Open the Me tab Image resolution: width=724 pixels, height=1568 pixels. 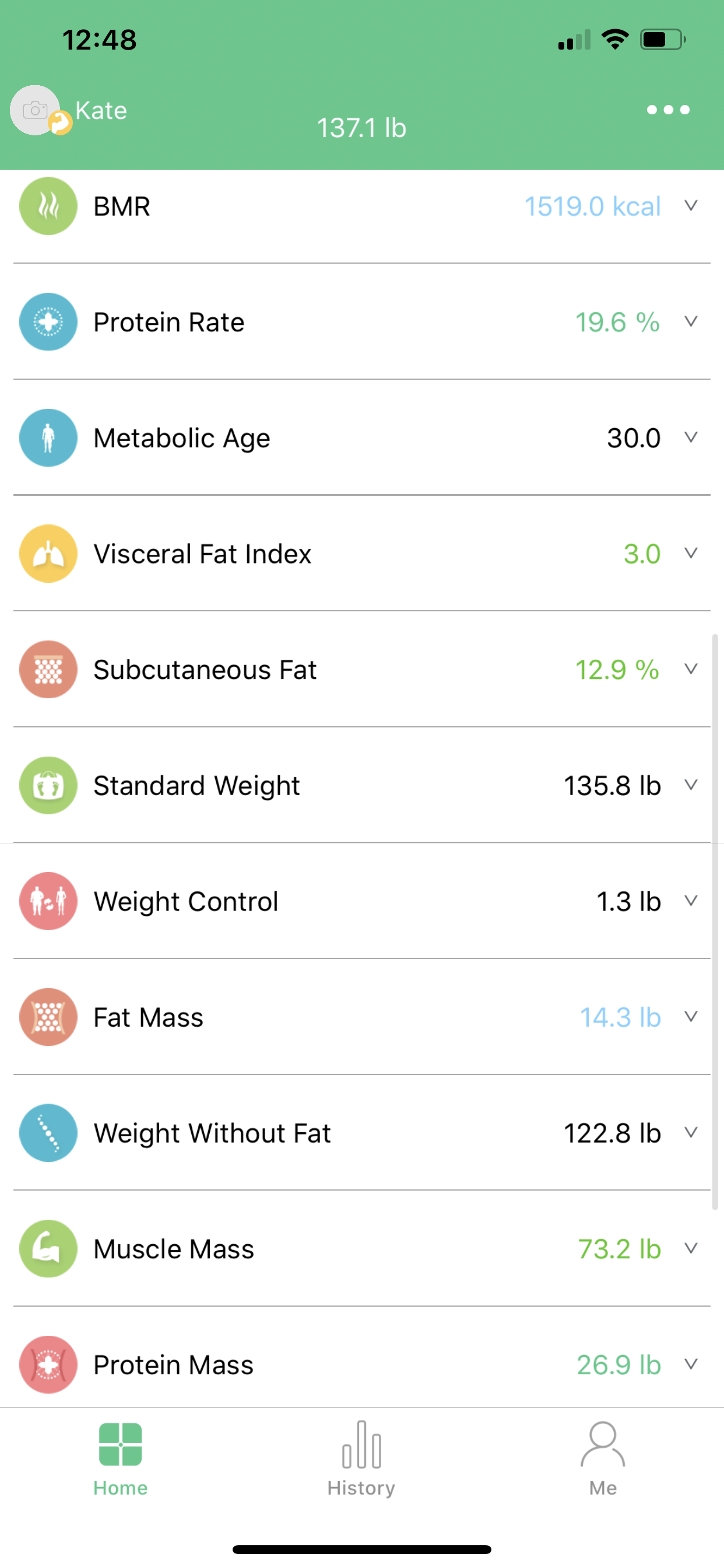click(602, 1458)
